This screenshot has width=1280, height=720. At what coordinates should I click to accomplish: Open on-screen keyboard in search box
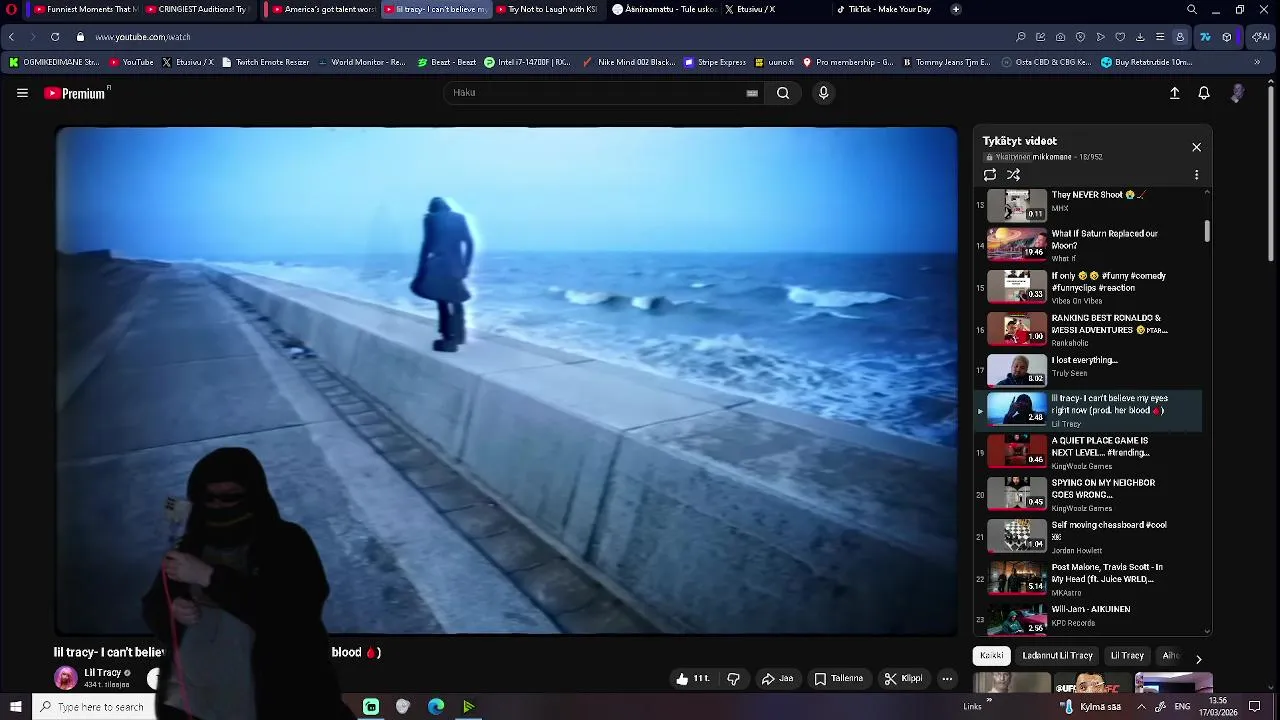(752, 93)
